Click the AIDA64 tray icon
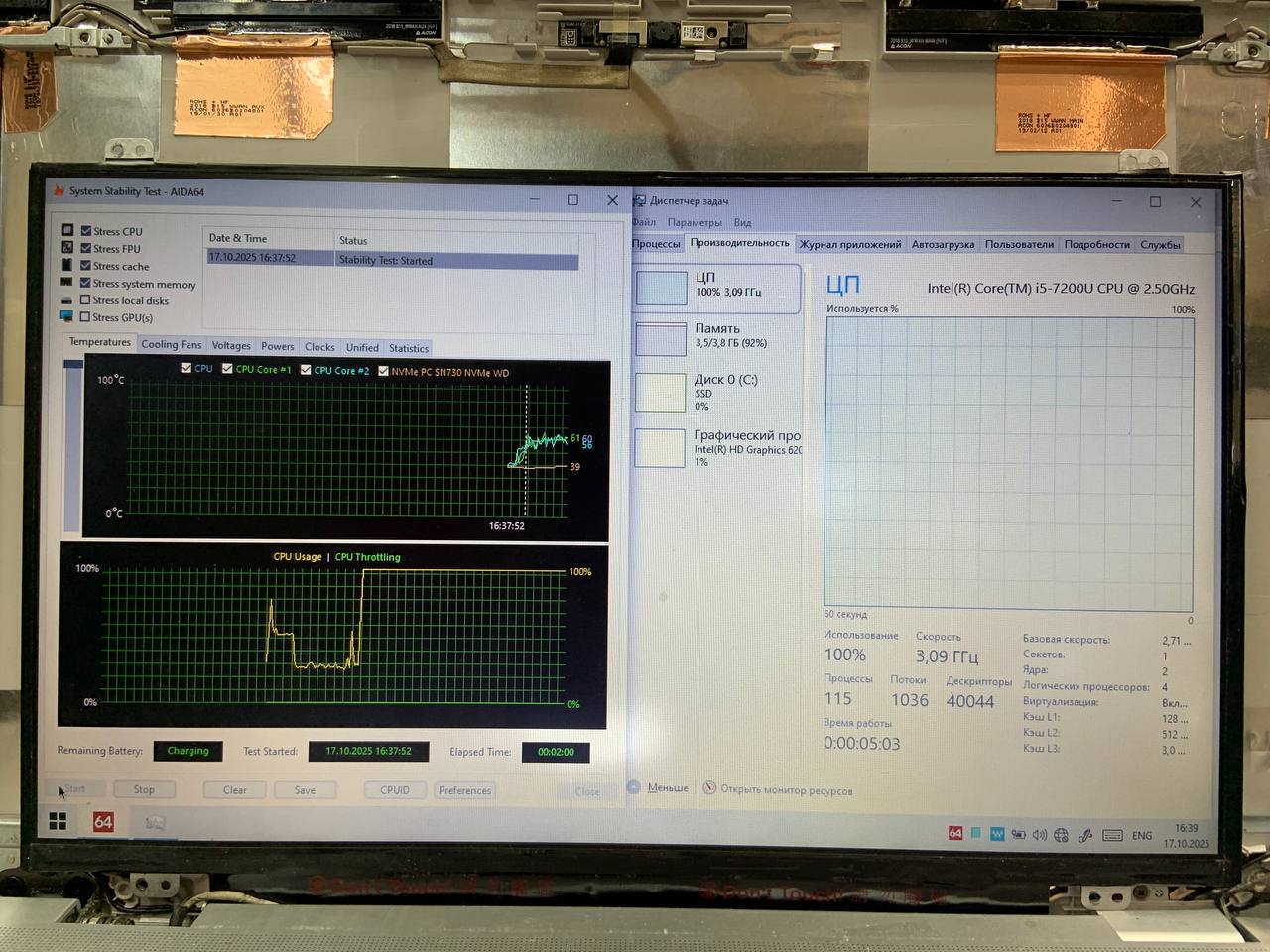This screenshot has width=1270, height=952. (x=954, y=833)
